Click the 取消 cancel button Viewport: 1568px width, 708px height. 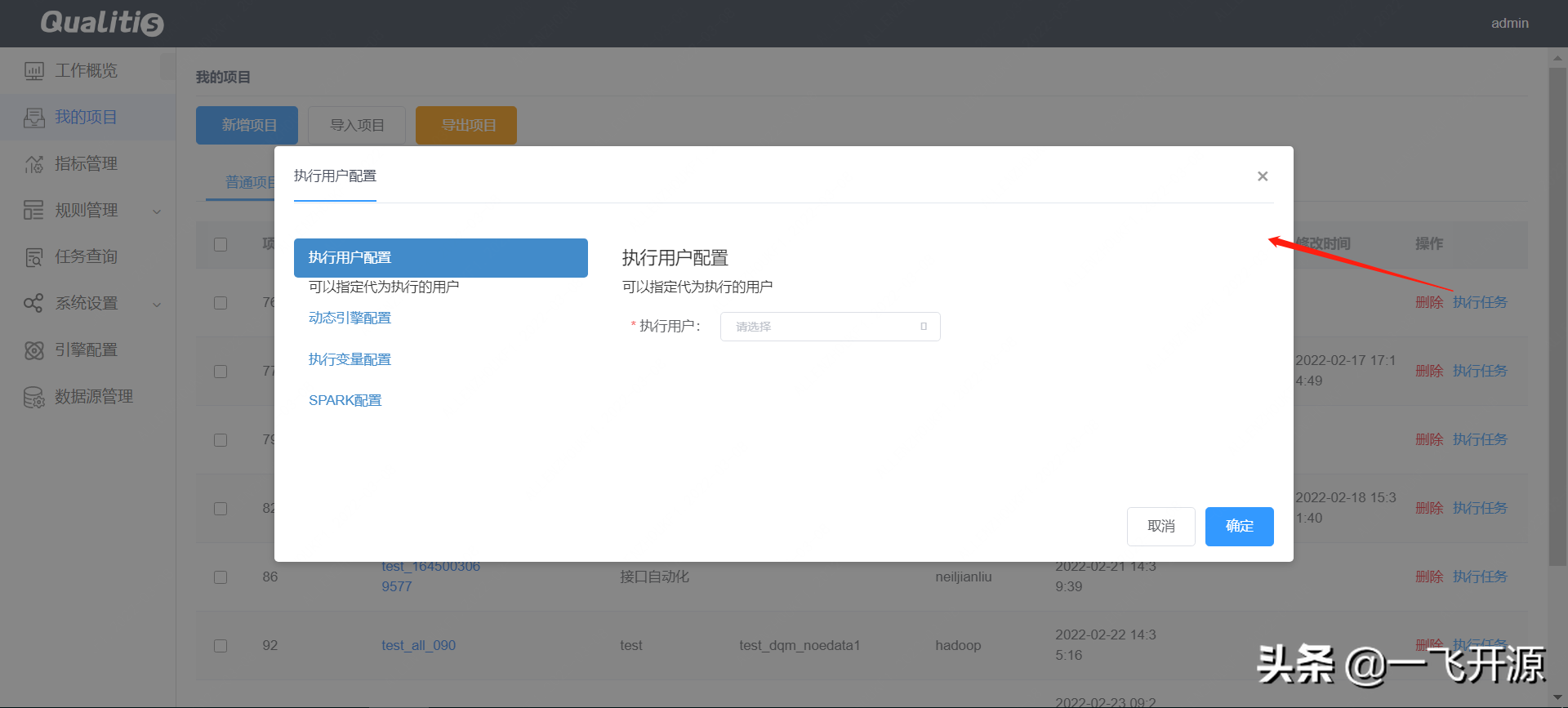(1160, 527)
